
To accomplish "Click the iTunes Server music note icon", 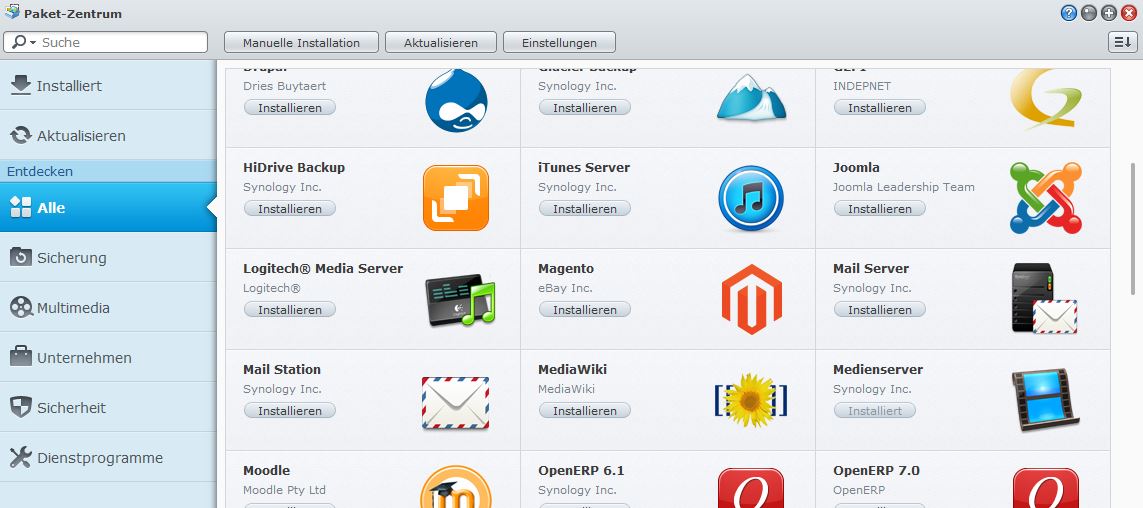I will 750,198.
